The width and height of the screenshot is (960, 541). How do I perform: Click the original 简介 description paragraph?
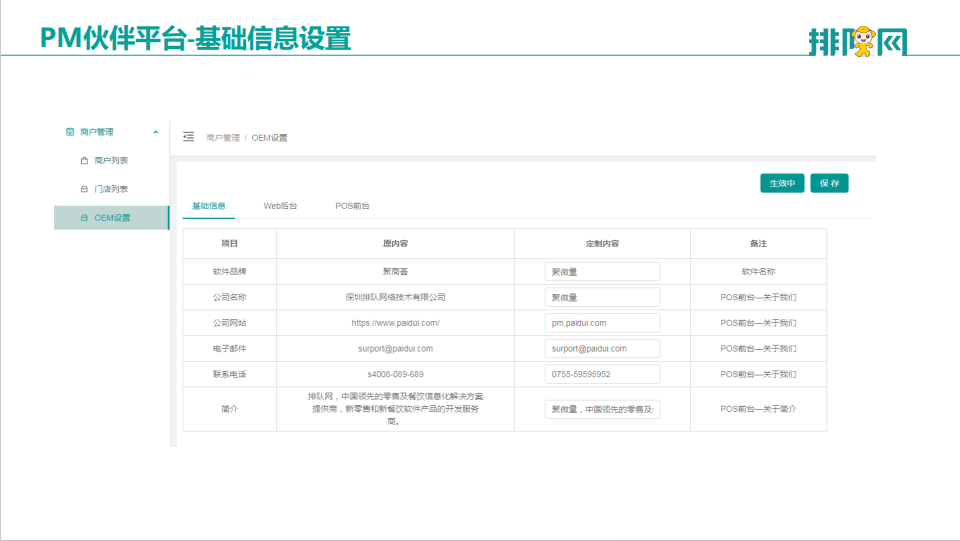(396, 409)
